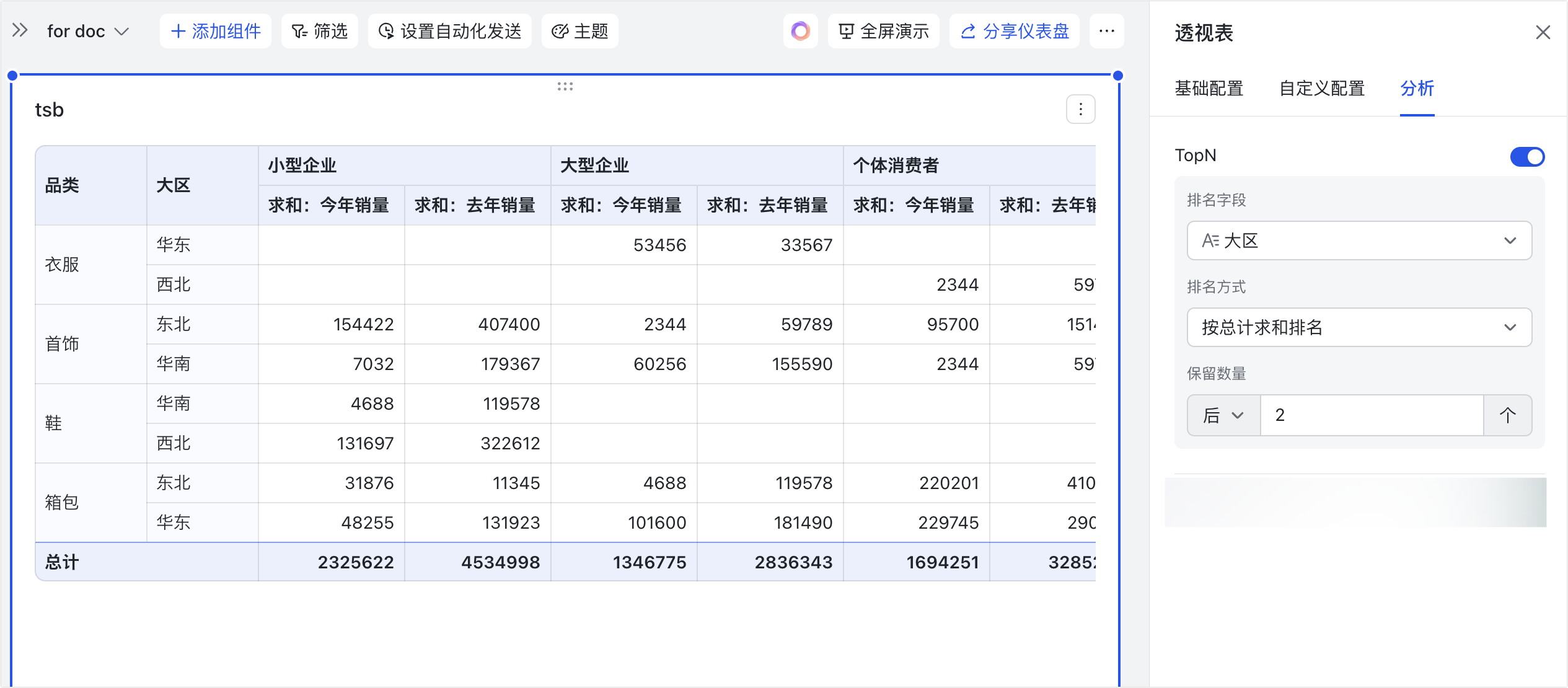Image resolution: width=1568 pixels, height=688 pixels.
Task: Open the tsb widget three-dot menu
Action: pos(1080,110)
